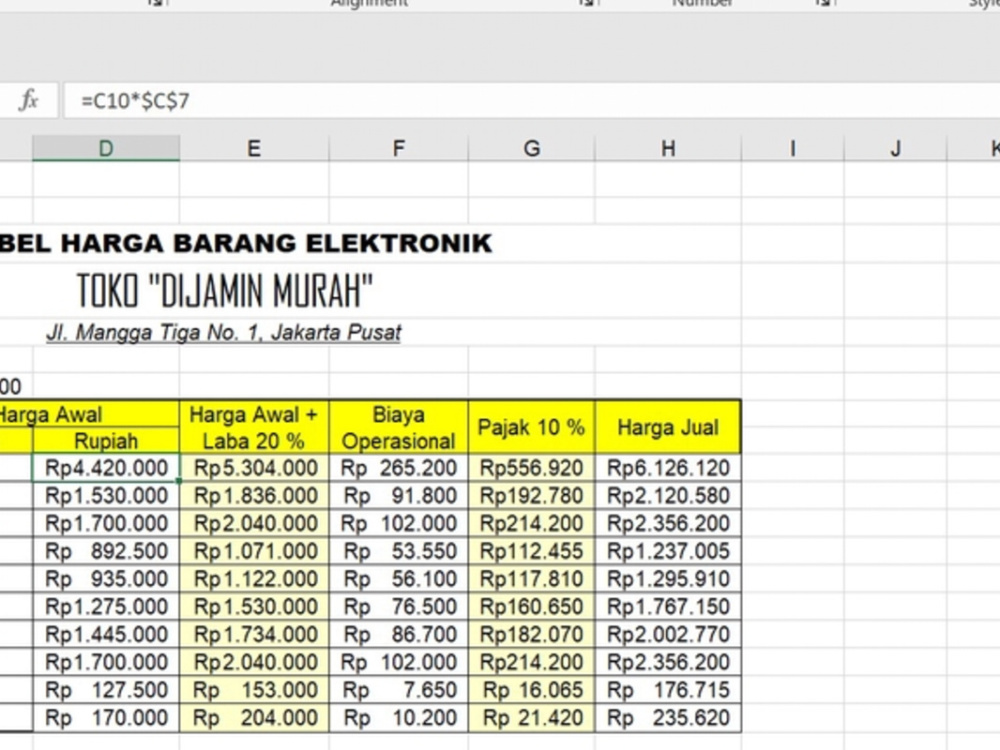Open the Insert Function fx button
This screenshot has height=750, width=1000.
(29, 100)
